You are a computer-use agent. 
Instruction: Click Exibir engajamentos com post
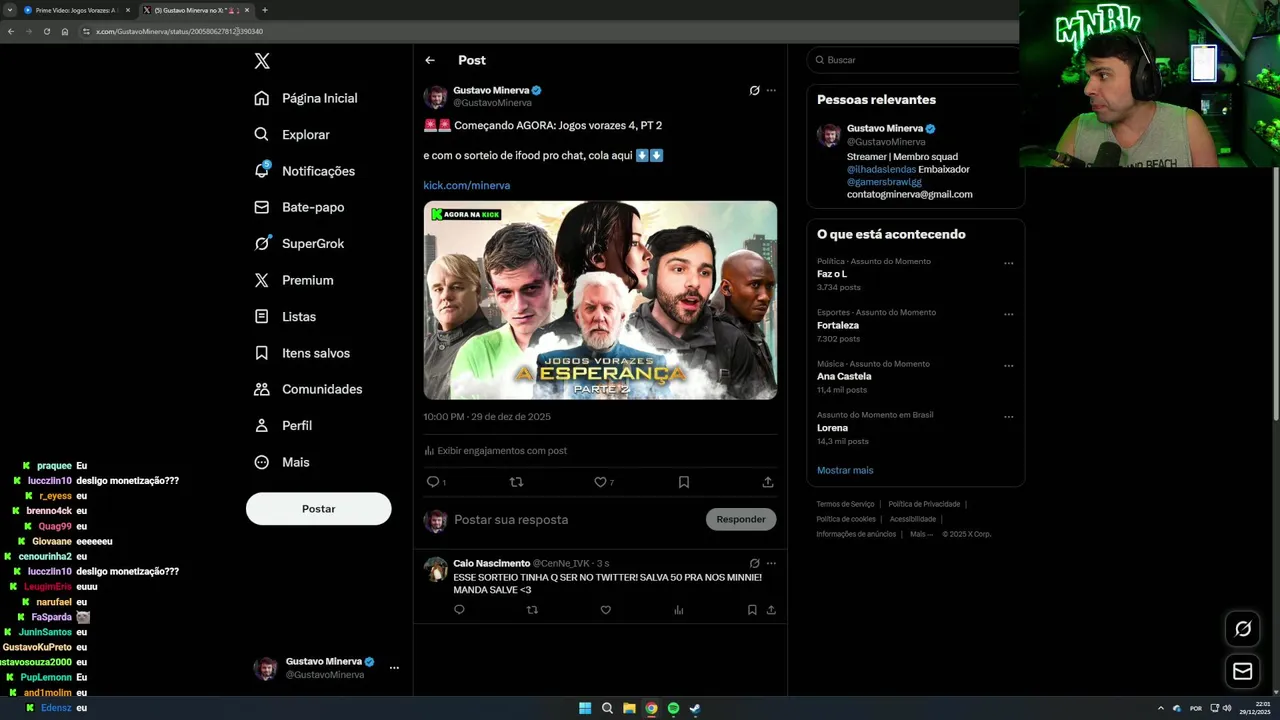pyautogui.click(x=496, y=451)
